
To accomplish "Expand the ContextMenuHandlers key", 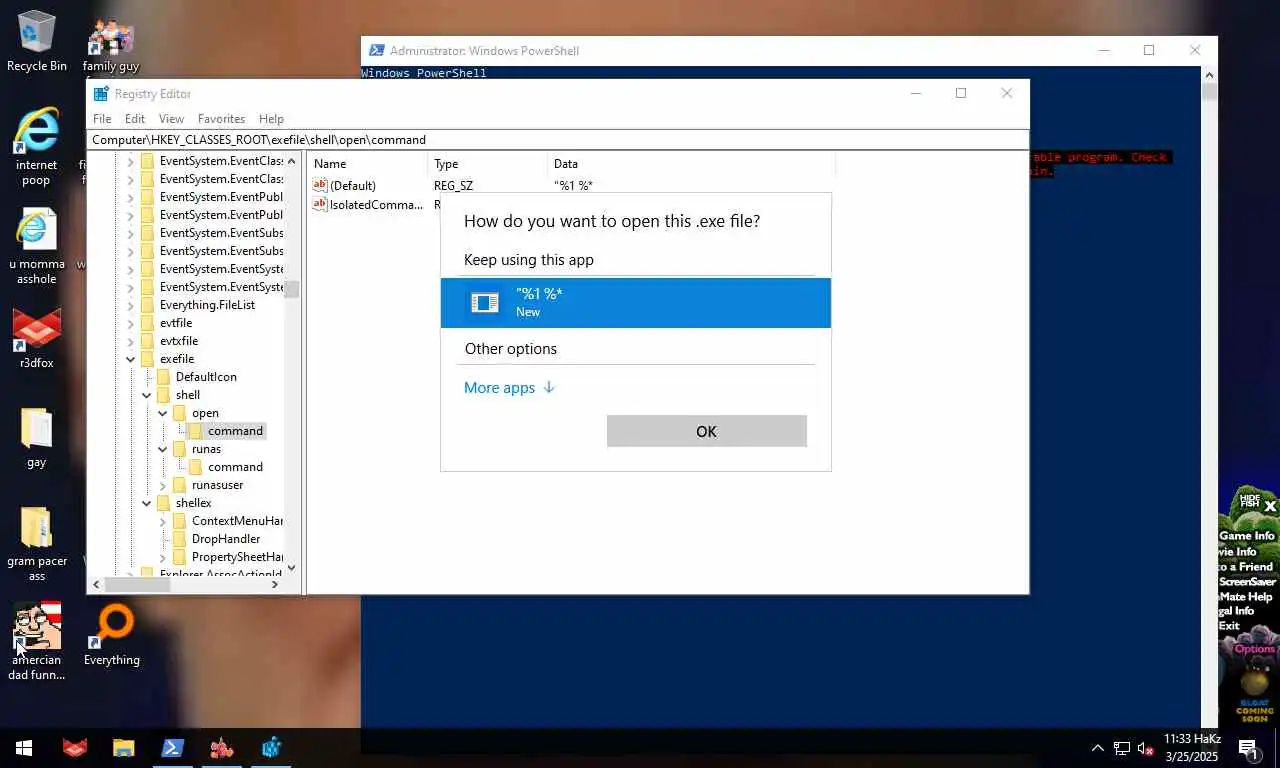I will pos(163,521).
